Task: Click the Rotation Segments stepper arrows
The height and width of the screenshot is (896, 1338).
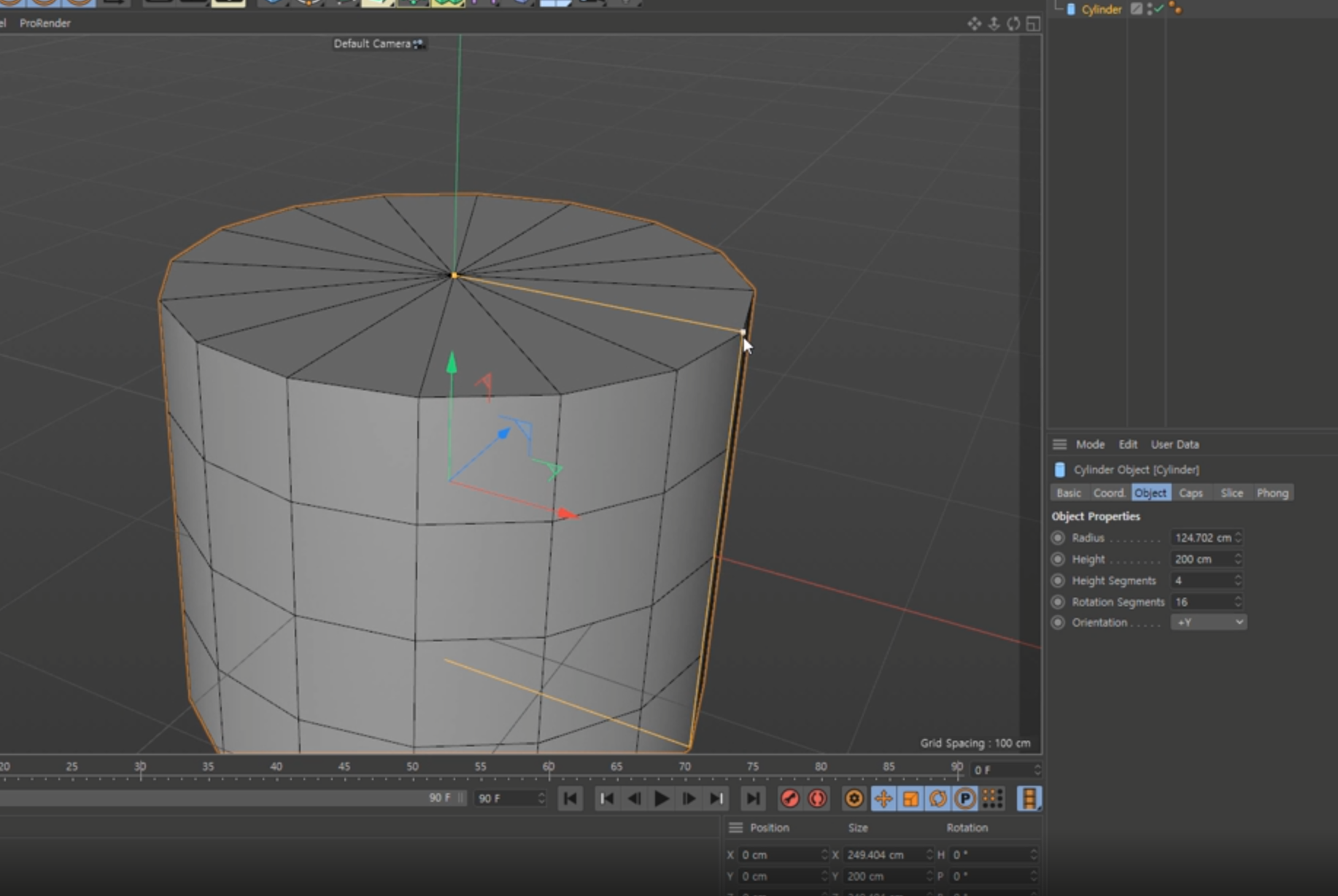Action: pos(1237,602)
